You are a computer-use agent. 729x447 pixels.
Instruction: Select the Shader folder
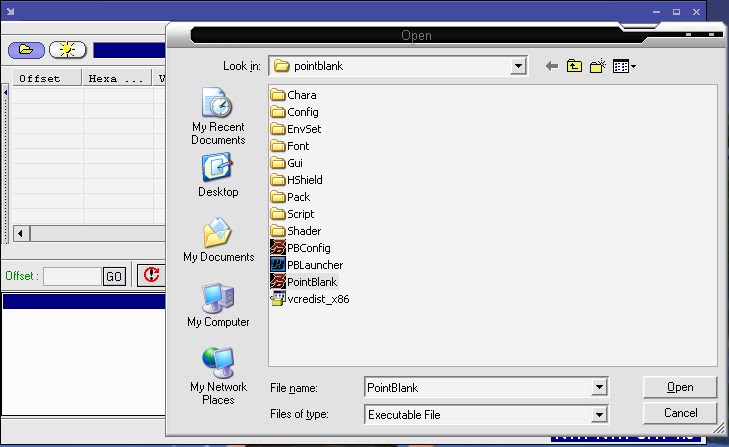(x=296, y=231)
